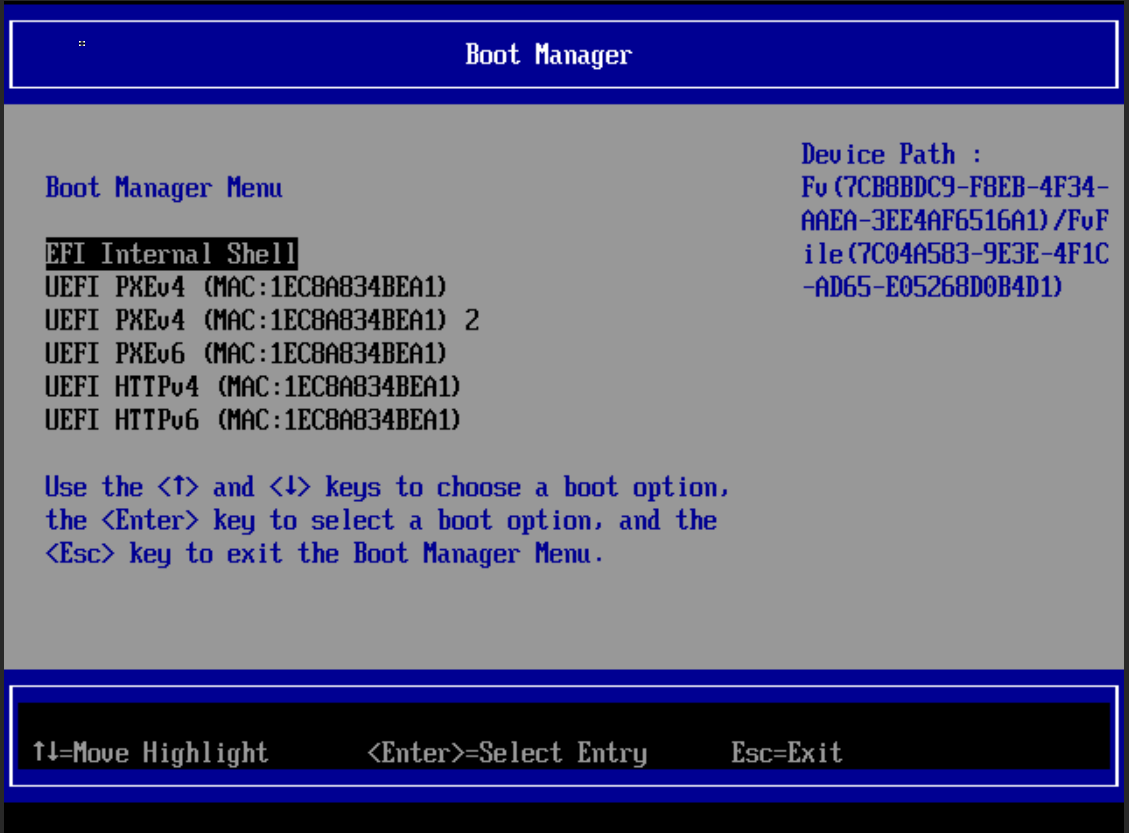Click the small dotted icon in title bar

(81, 43)
